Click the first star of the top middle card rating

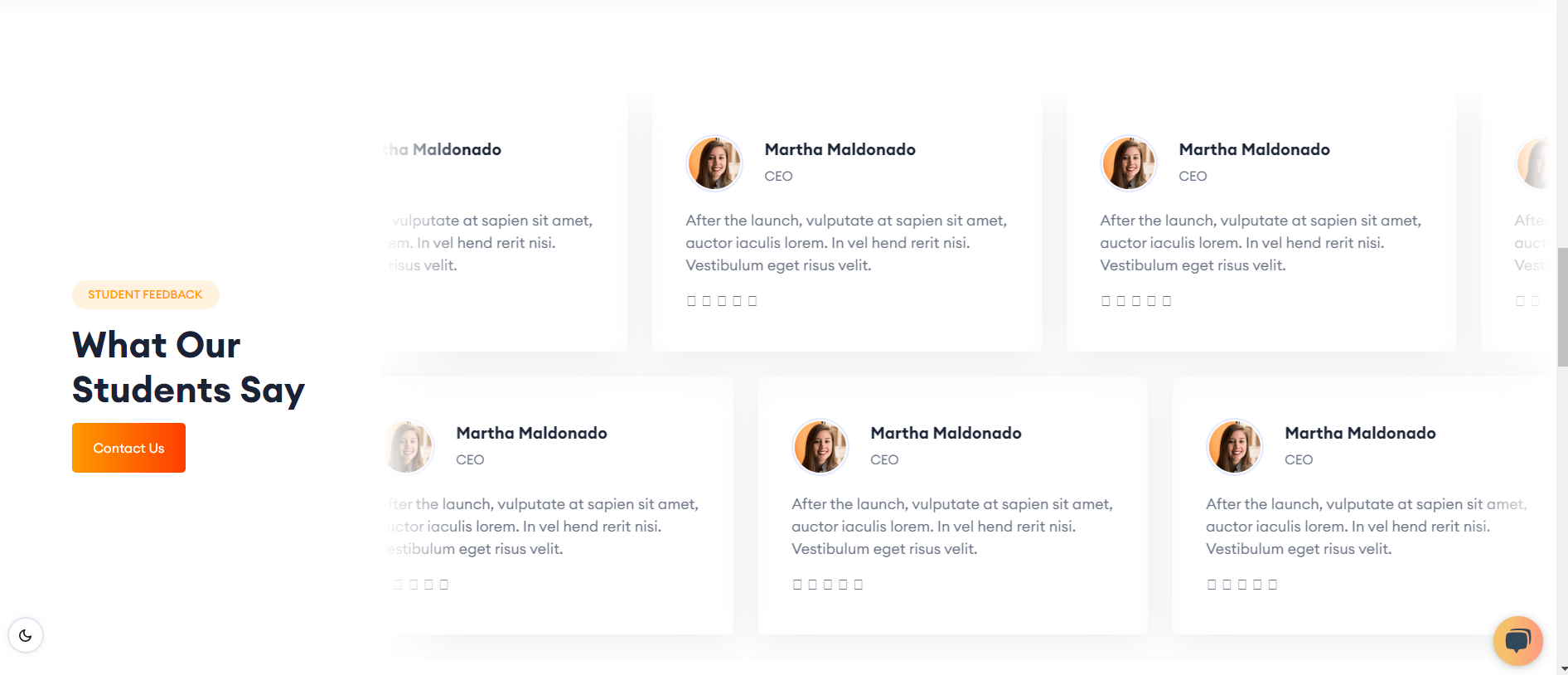(691, 301)
